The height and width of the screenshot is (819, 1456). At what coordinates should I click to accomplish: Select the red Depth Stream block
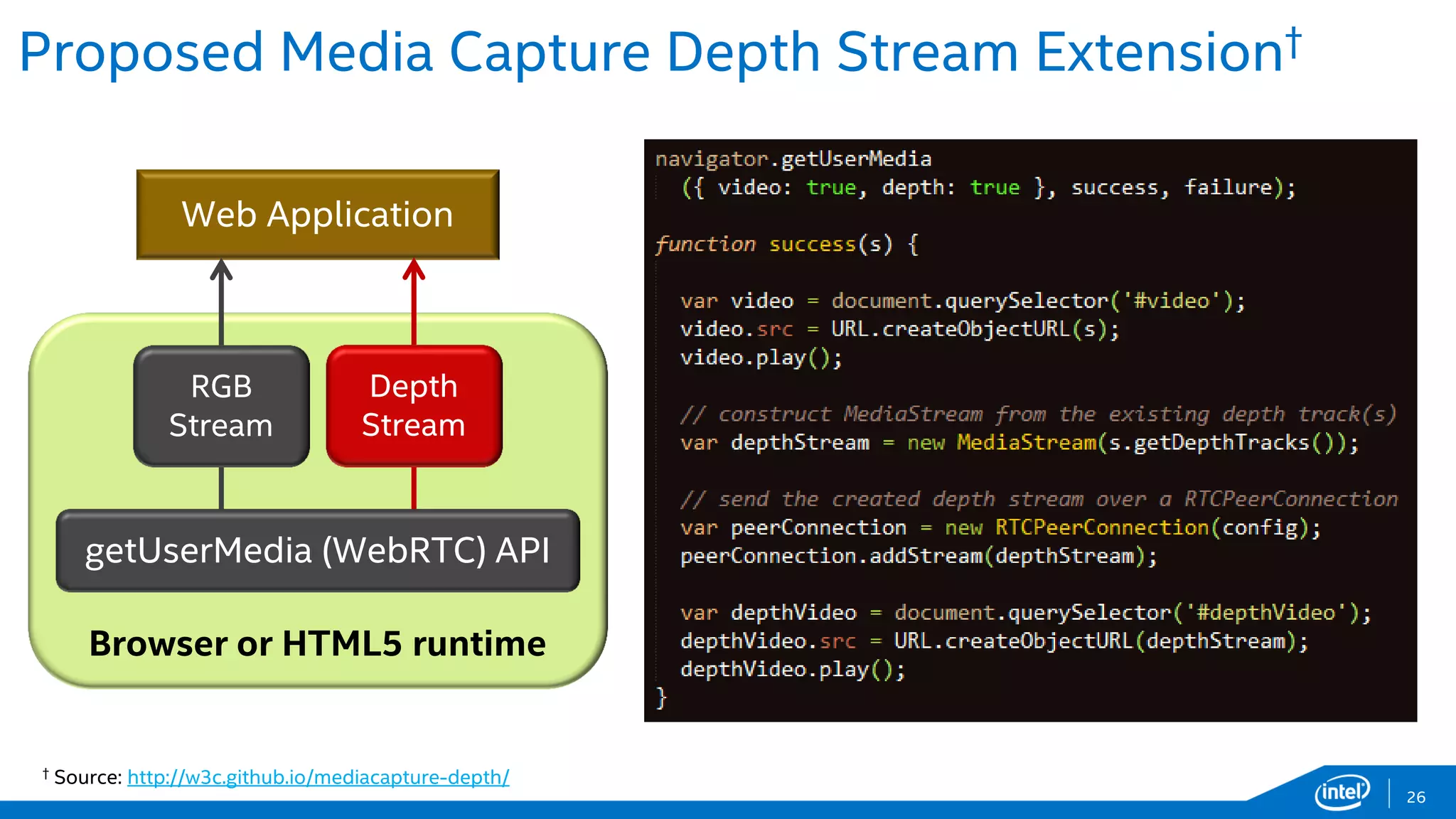pyautogui.click(x=414, y=406)
